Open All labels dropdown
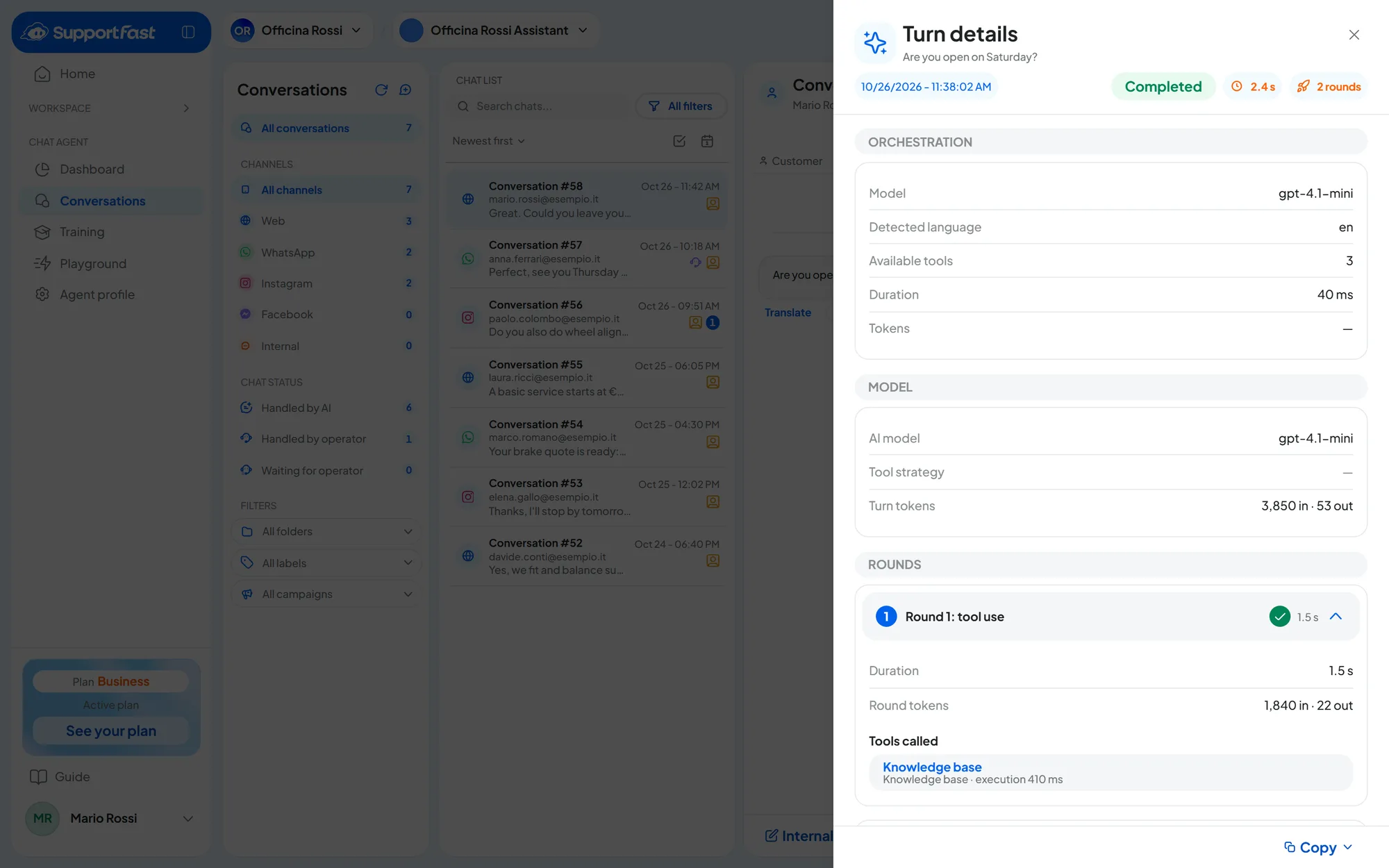The height and width of the screenshot is (868, 1389). tap(326, 563)
